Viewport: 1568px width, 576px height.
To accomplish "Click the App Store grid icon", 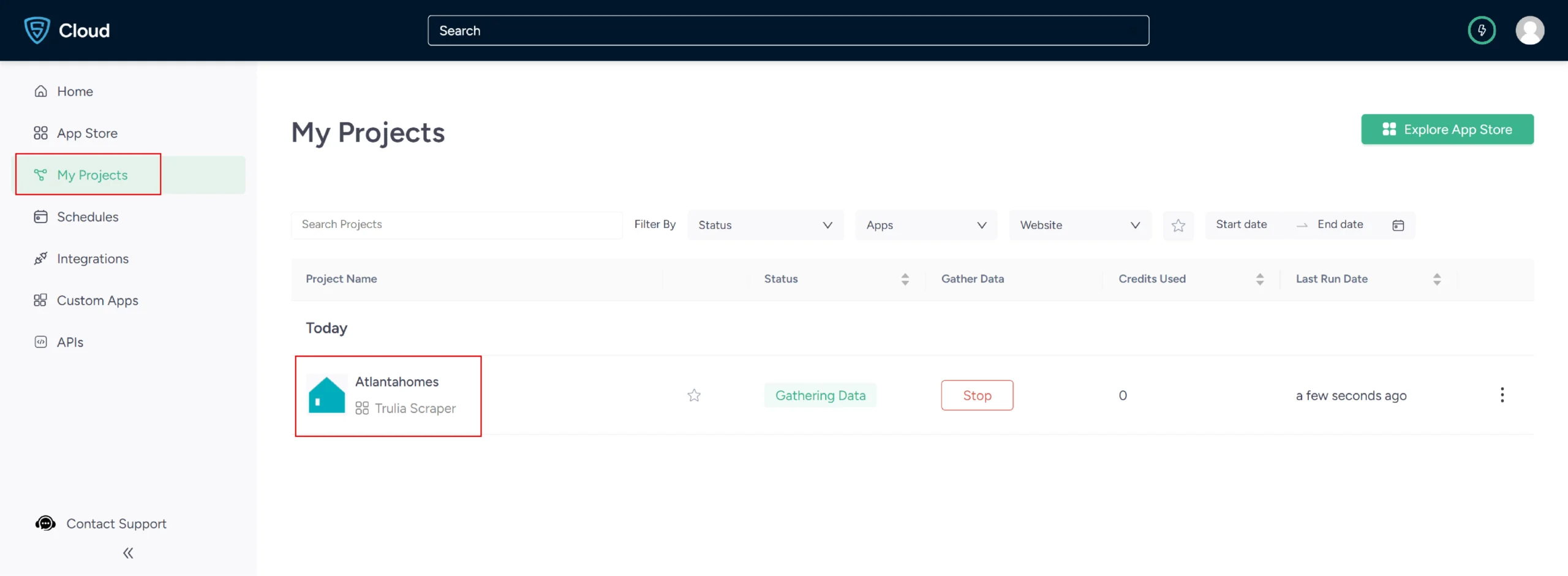I will tap(40, 133).
